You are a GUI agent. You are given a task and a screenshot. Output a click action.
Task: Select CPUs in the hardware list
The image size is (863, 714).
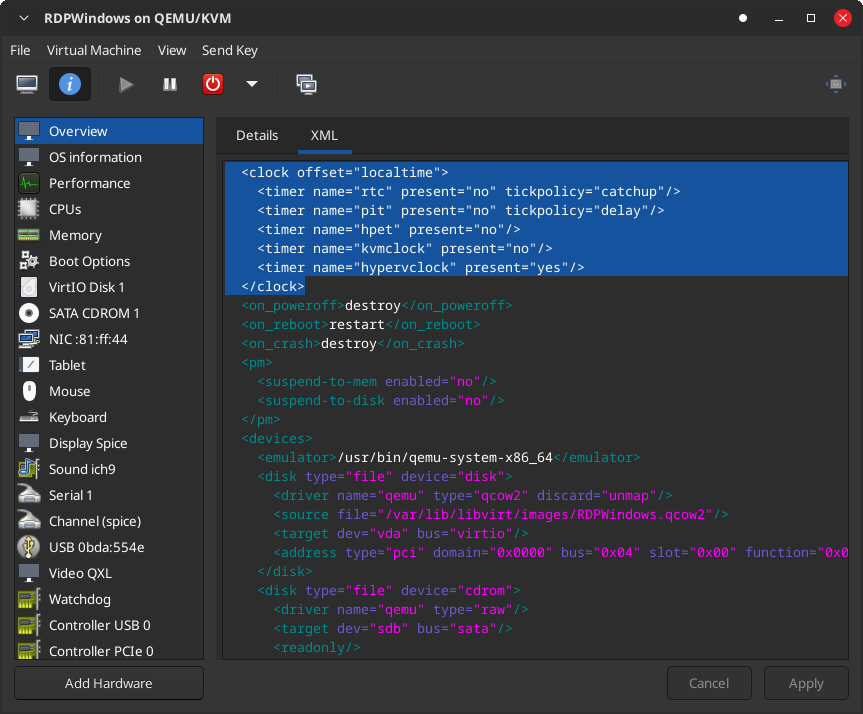click(65, 209)
